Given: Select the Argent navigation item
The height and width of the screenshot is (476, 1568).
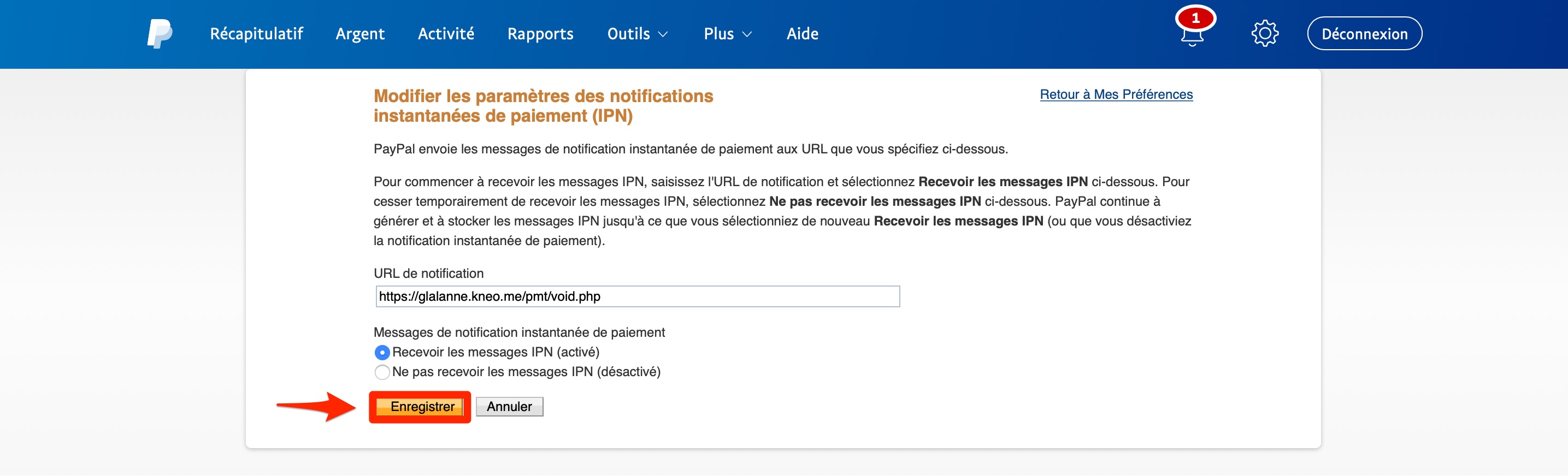Looking at the screenshot, I should pos(361,33).
